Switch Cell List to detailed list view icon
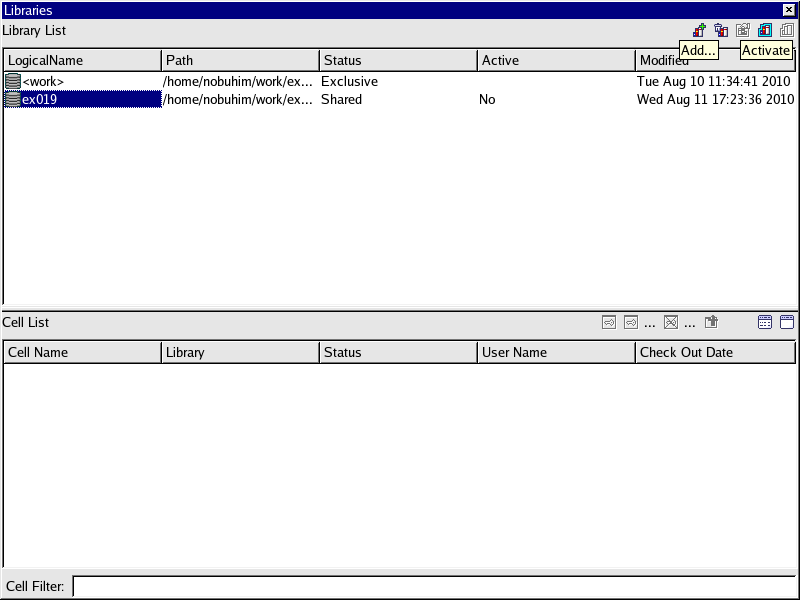 [765, 322]
